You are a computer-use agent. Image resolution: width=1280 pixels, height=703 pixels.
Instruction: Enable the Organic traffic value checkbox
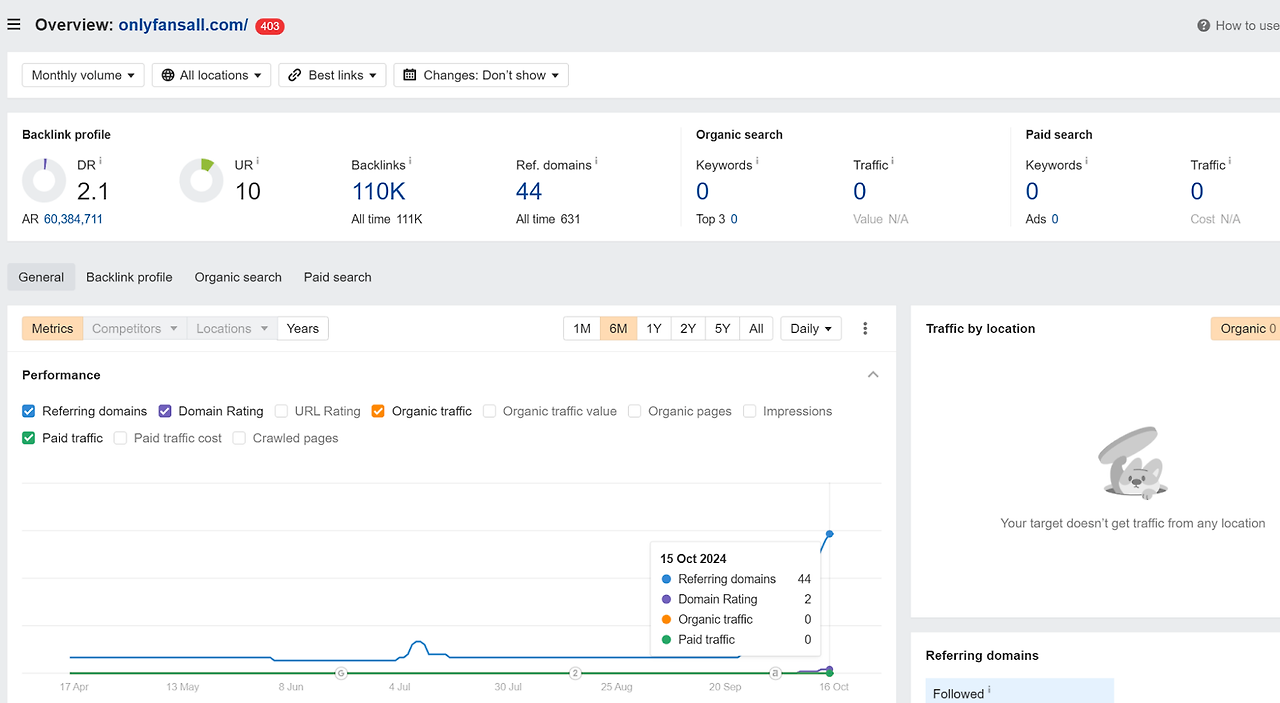pos(489,411)
